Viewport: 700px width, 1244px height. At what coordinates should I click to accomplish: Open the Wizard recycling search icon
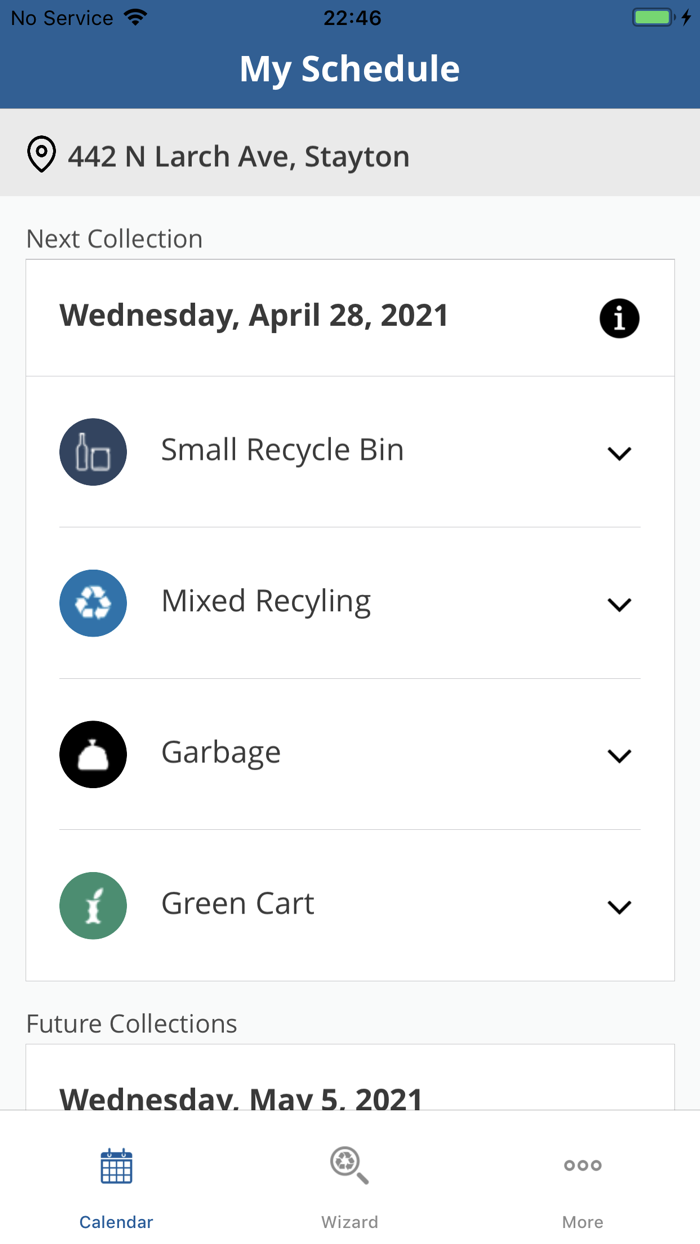tap(349, 1165)
